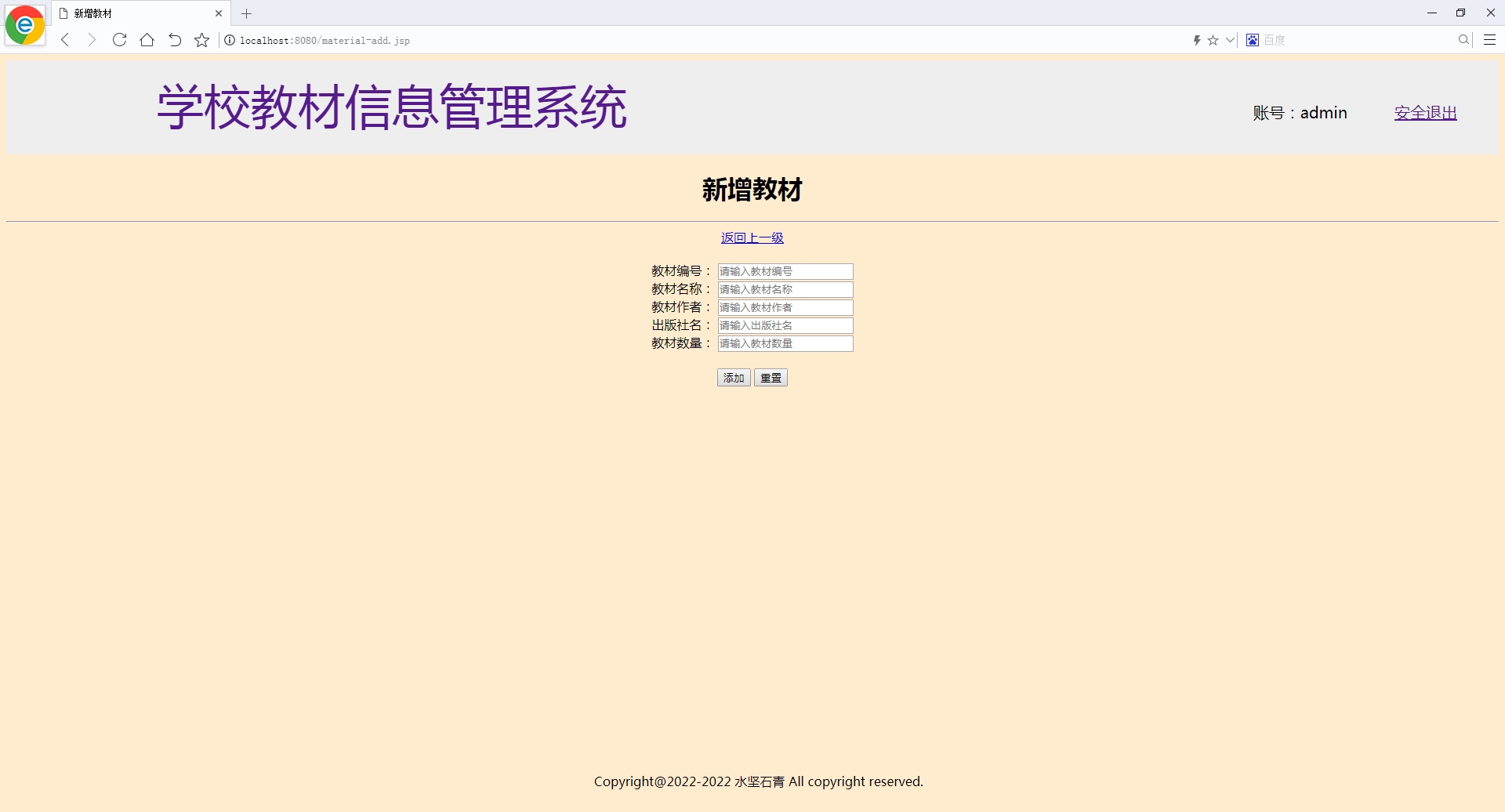This screenshot has height=812, width=1505.
Task: Open a new browser tab
Action: 247,13
